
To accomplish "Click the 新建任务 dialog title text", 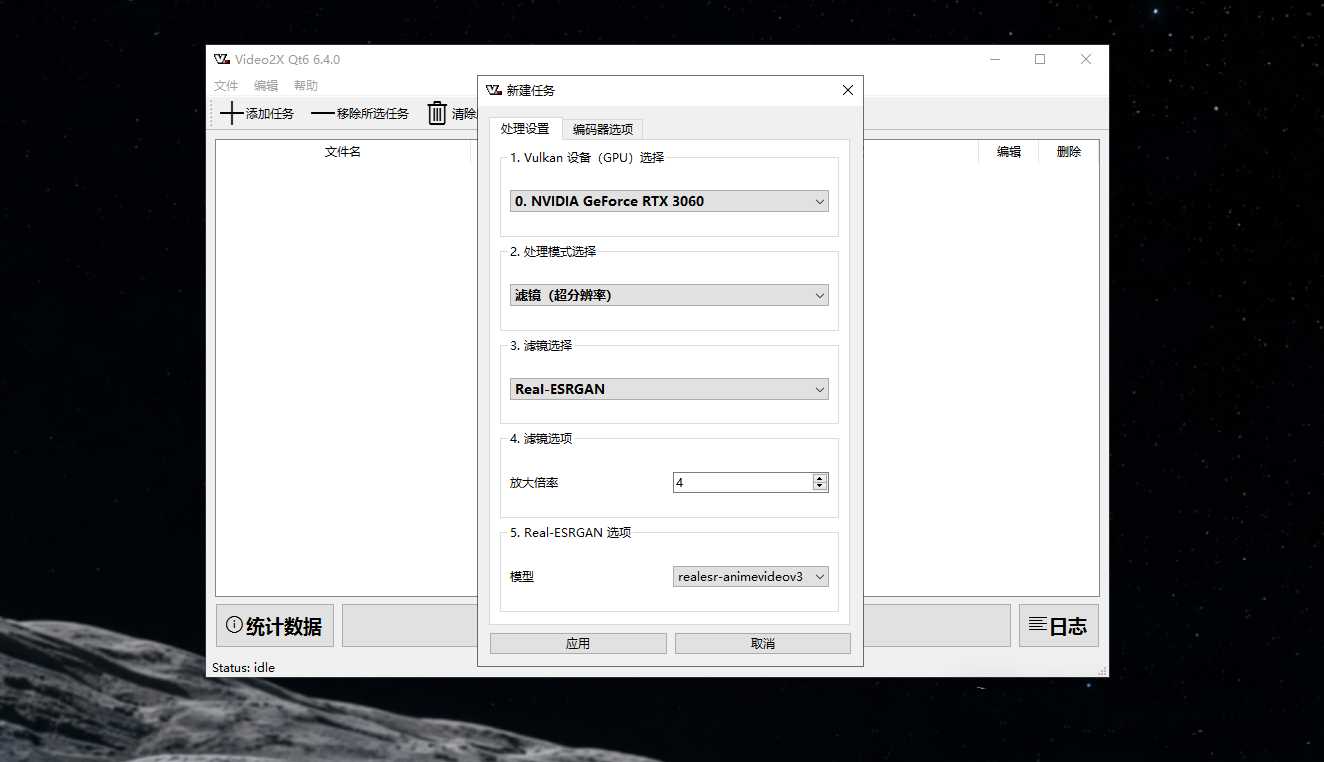I will coord(531,90).
